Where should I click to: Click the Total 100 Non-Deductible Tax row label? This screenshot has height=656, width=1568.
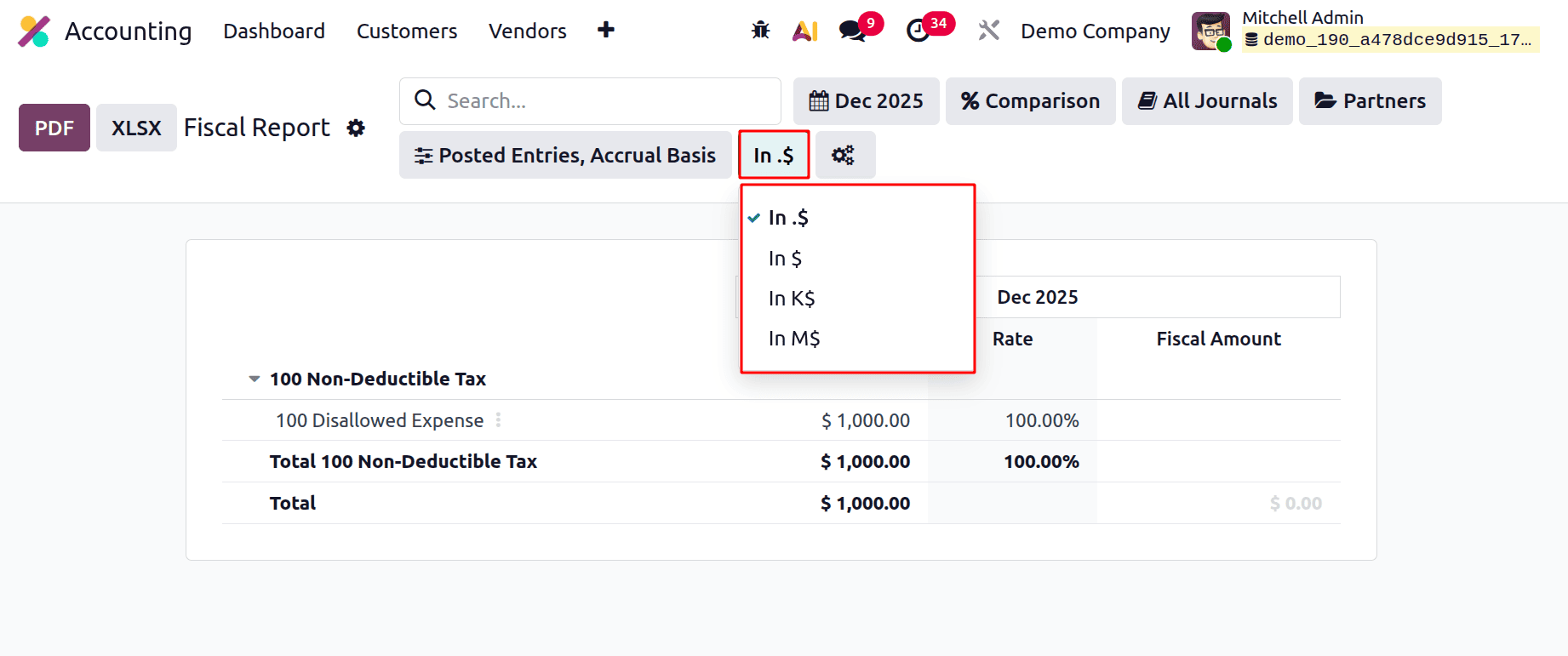click(403, 461)
